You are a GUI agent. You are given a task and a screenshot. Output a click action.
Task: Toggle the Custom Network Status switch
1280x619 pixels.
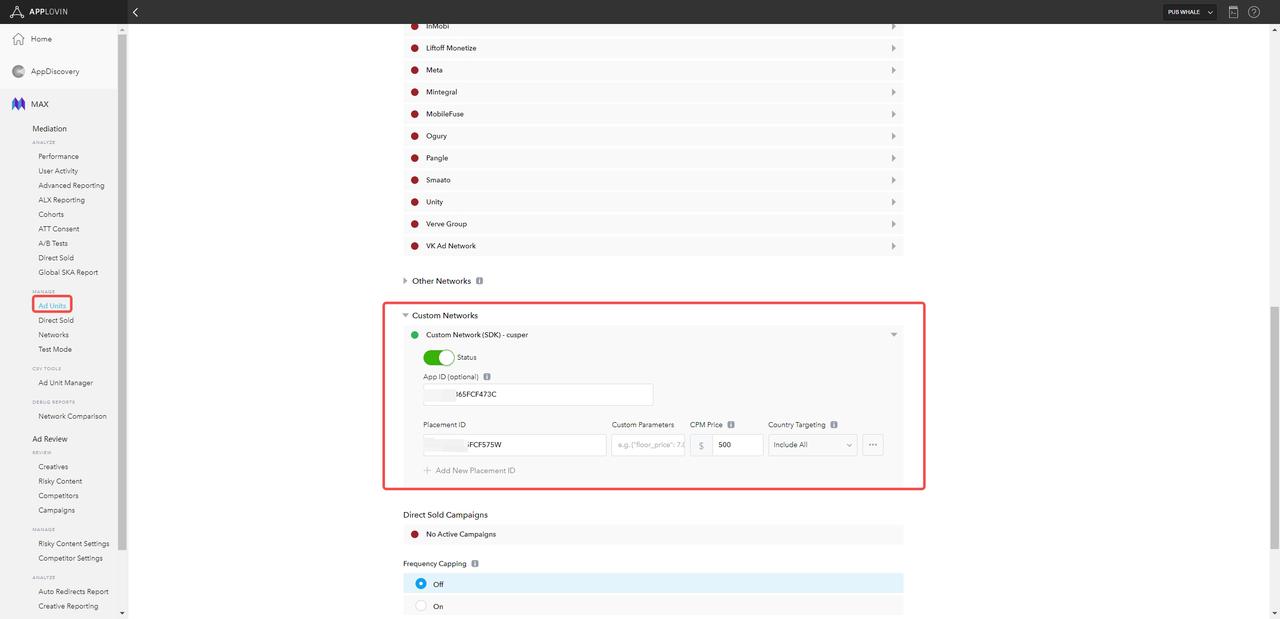[x=439, y=357]
